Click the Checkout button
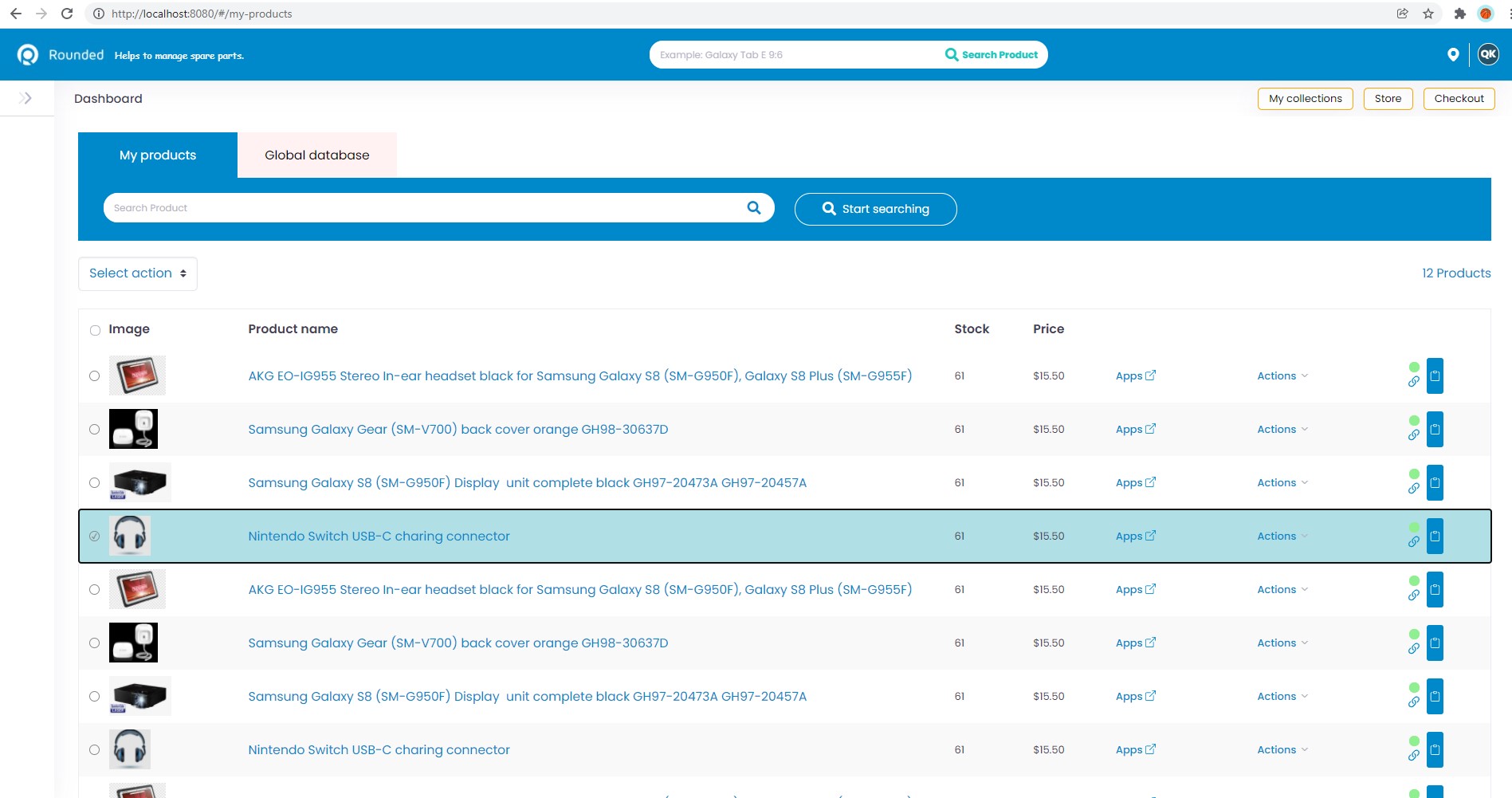1512x798 pixels. point(1459,98)
